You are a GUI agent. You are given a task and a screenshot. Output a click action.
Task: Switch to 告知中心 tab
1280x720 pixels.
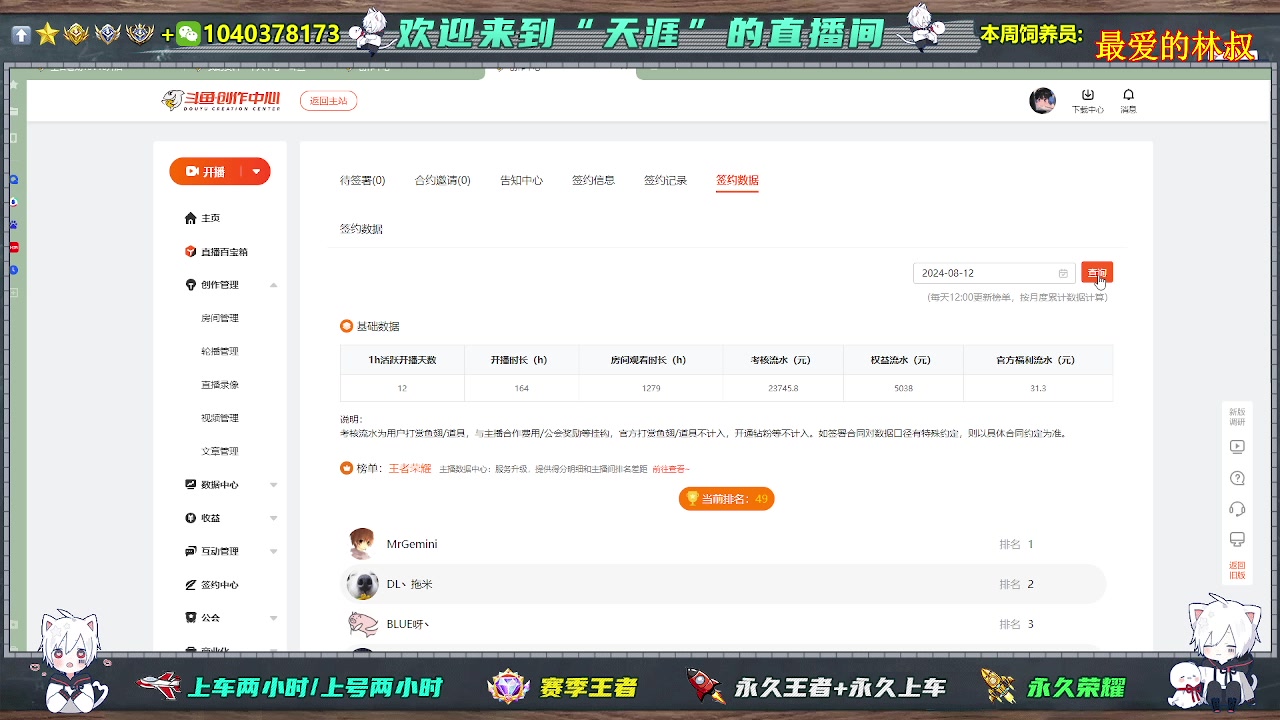[x=521, y=181]
